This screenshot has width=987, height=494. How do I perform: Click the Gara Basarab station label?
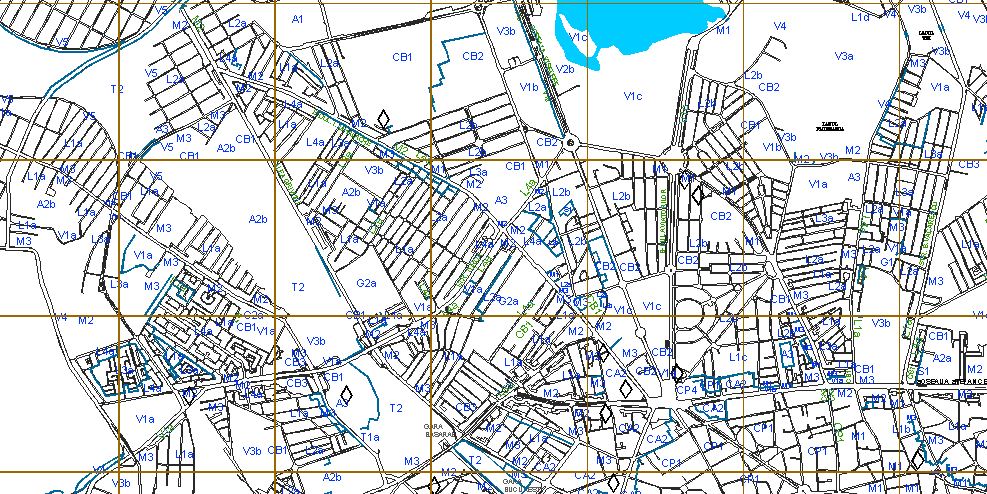coord(435,428)
